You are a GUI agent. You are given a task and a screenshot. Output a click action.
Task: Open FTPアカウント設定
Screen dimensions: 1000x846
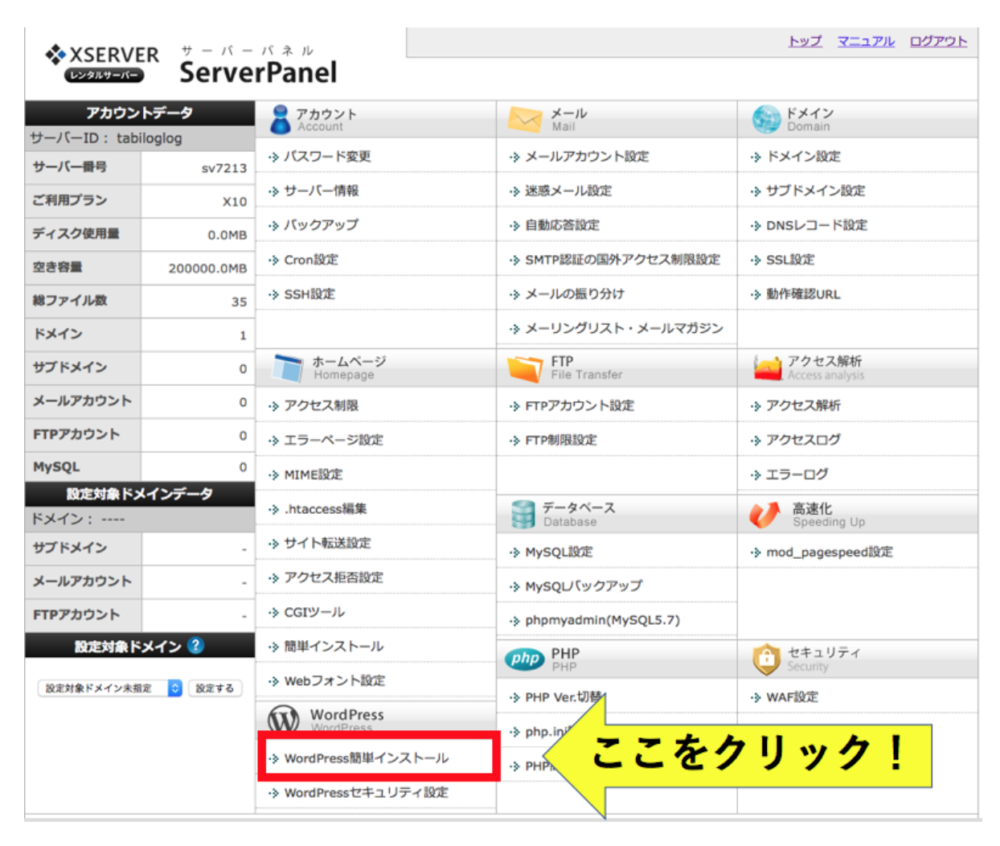[x=580, y=405]
